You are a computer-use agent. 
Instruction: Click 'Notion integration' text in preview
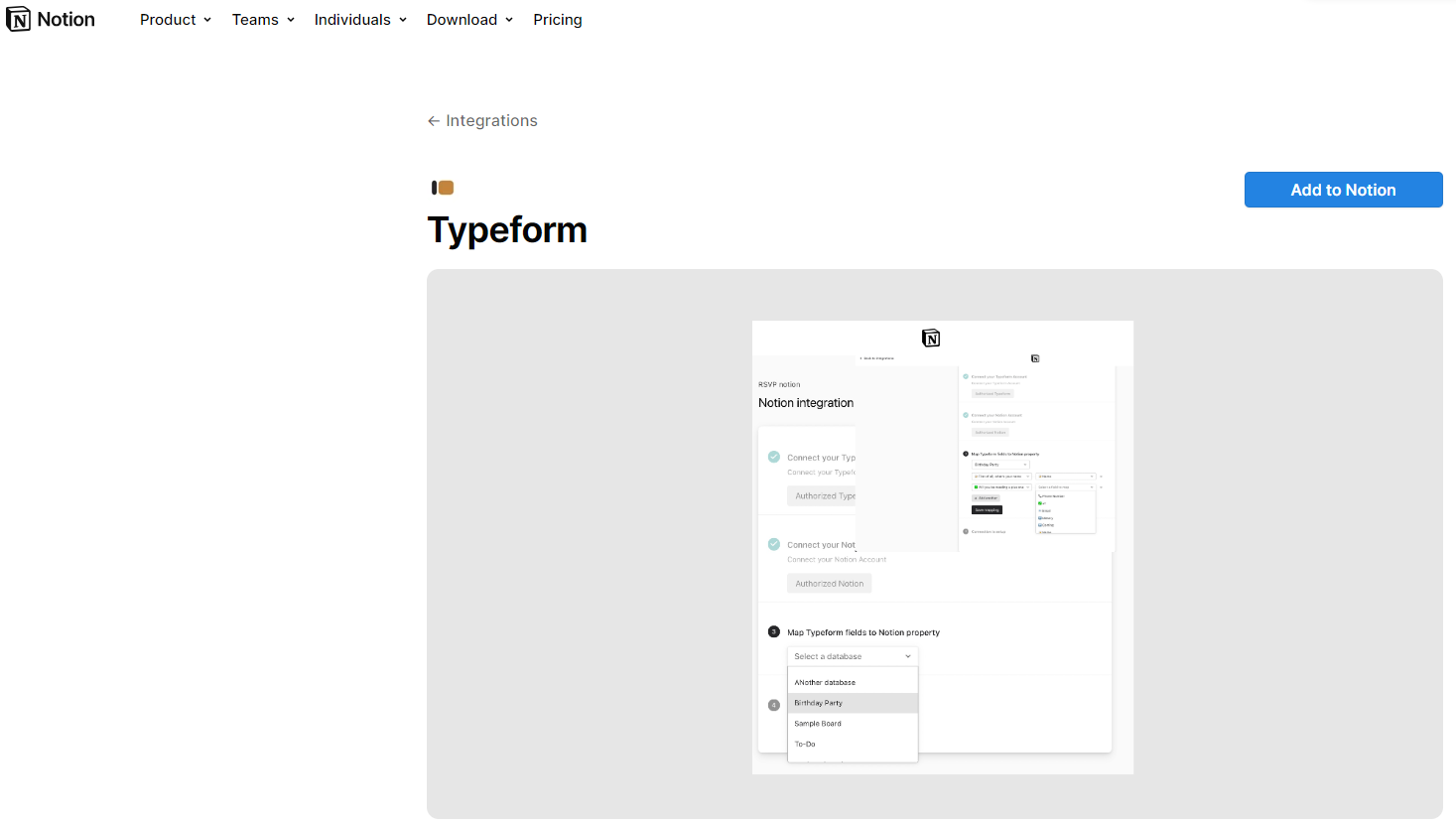[806, 403]
